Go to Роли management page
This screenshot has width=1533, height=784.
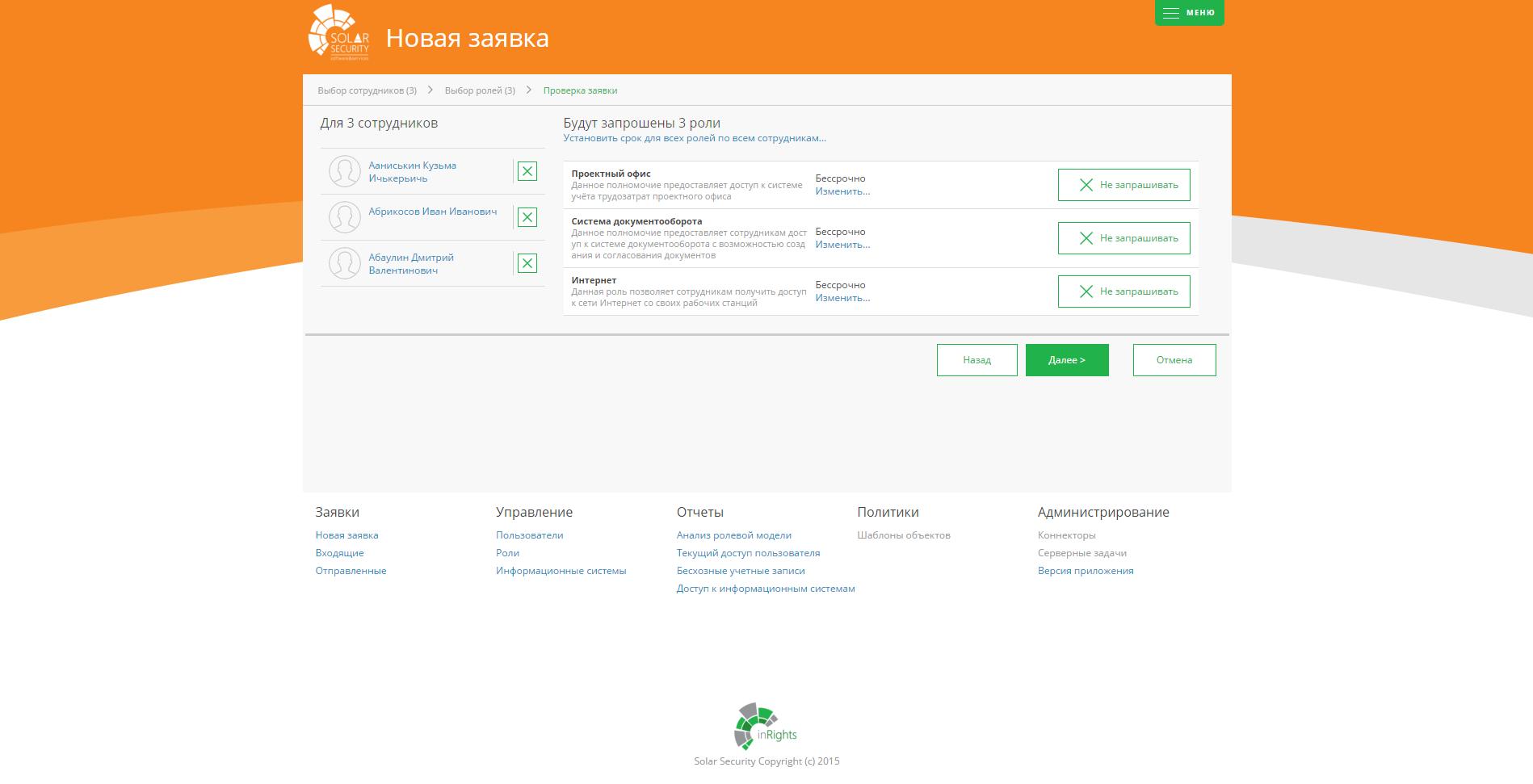507,553
